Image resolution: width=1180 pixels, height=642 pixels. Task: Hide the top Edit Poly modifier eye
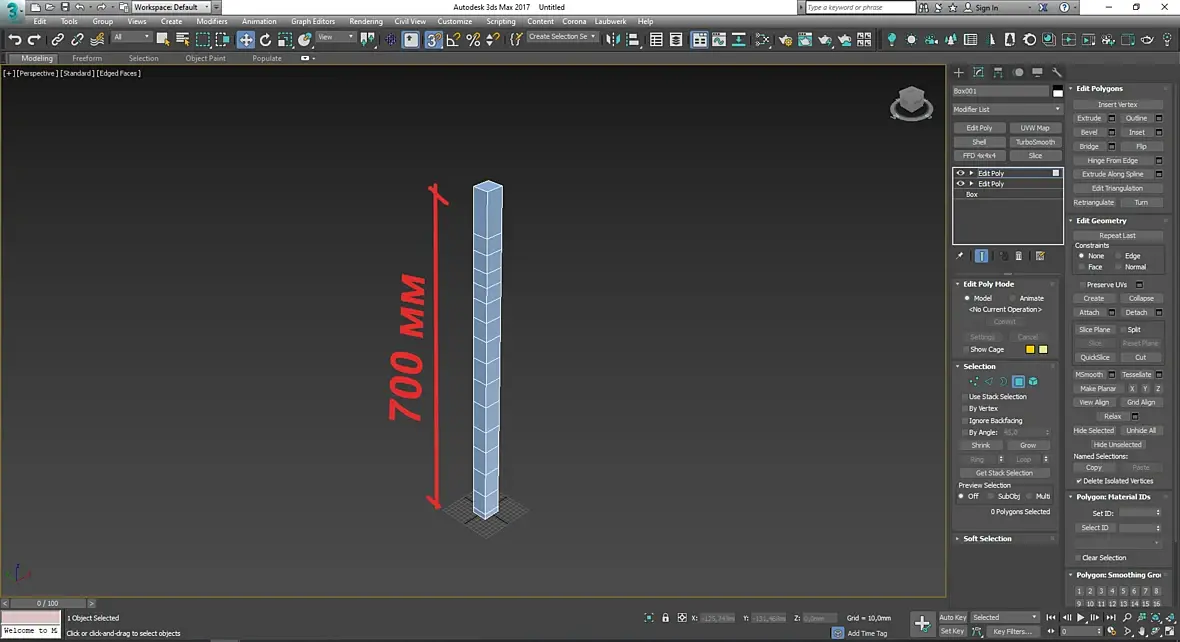coord(960,173)
